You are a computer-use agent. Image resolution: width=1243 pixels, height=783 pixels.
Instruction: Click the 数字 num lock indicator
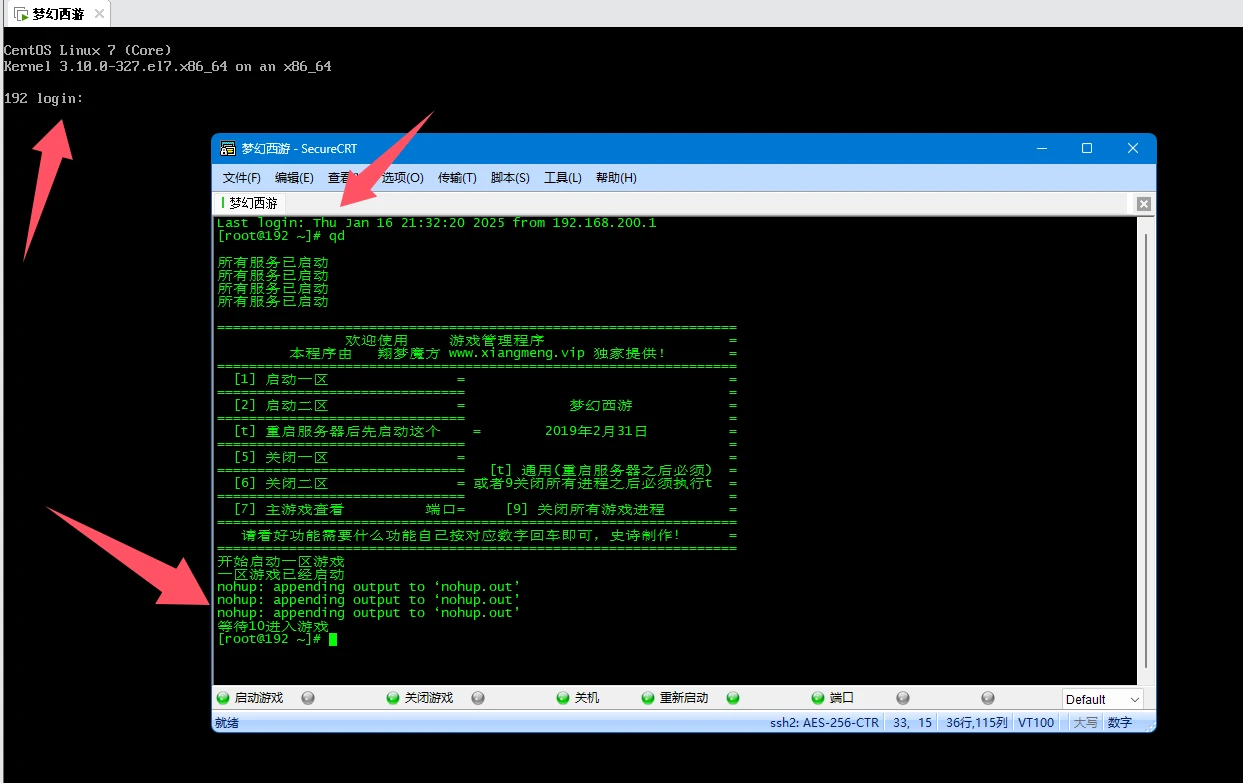[1120, 723]
